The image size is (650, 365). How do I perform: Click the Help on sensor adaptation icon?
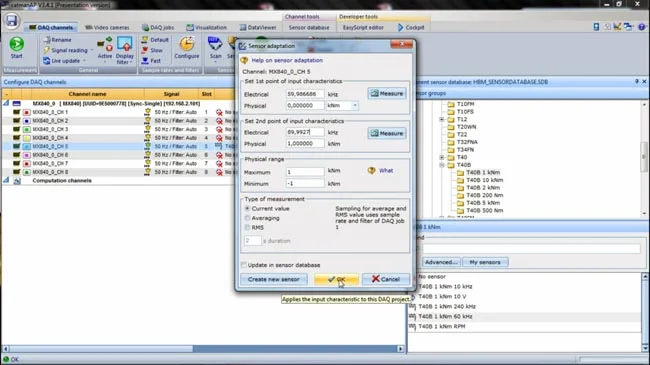click(244, 60)
